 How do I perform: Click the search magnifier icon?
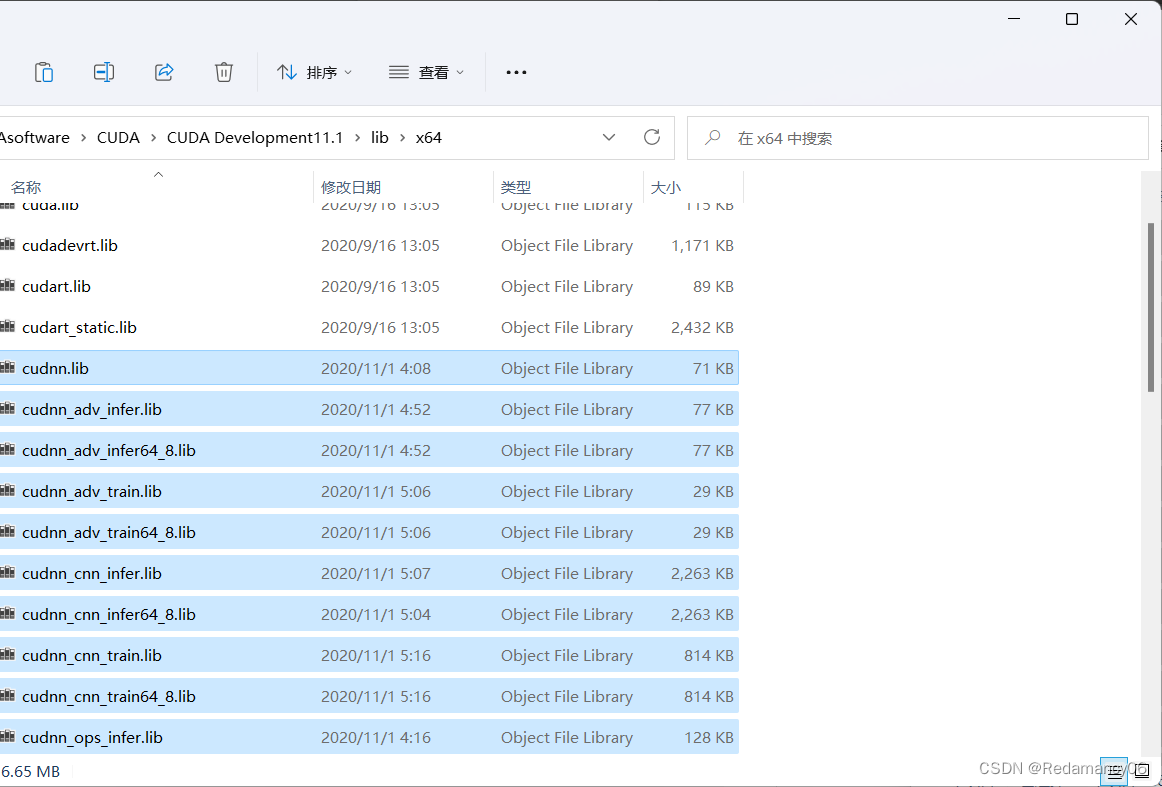[x=713, y=138]
